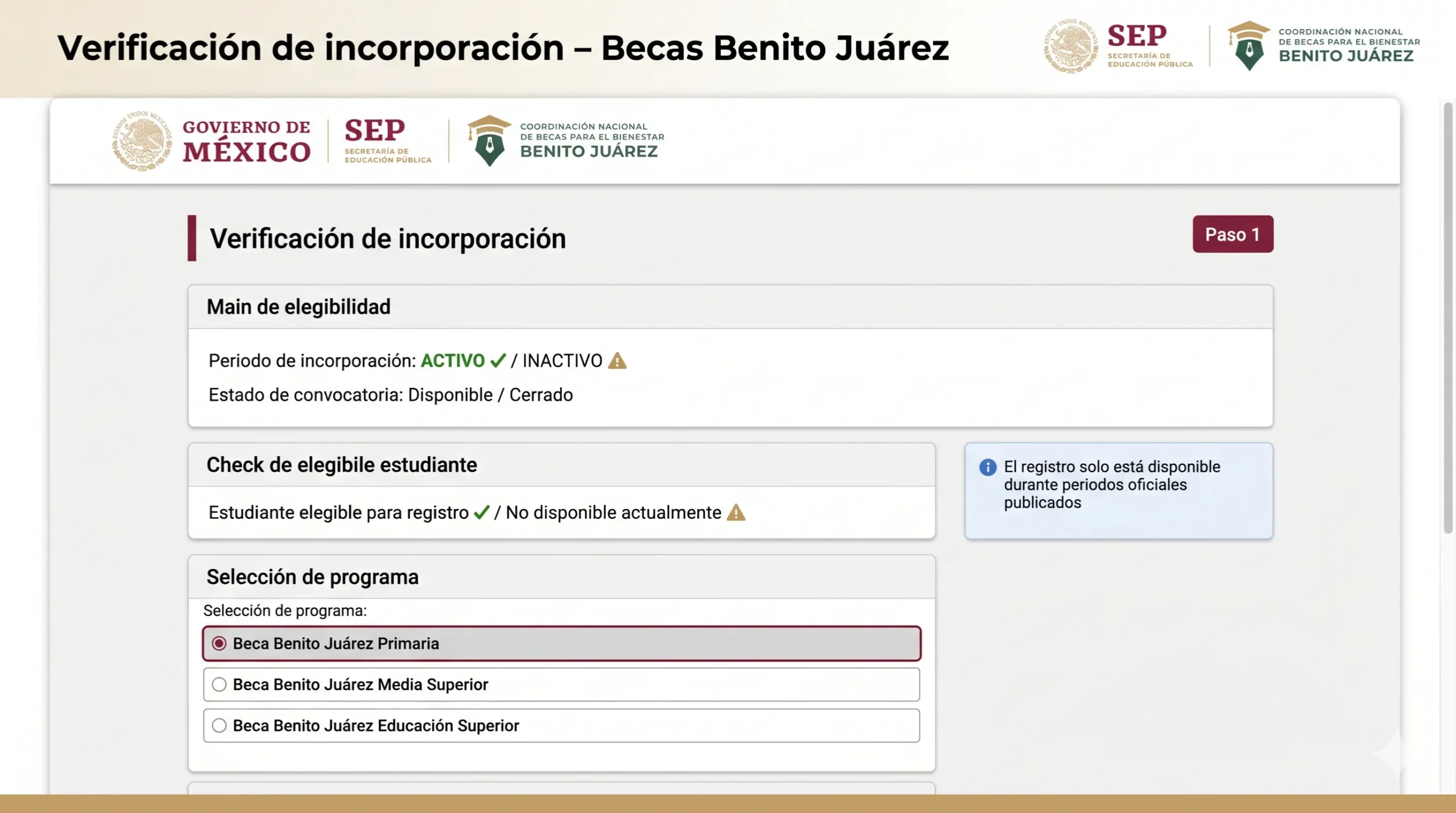
Task: Click the SEP logo in the top banner
Action: [x=1149, y=46]
